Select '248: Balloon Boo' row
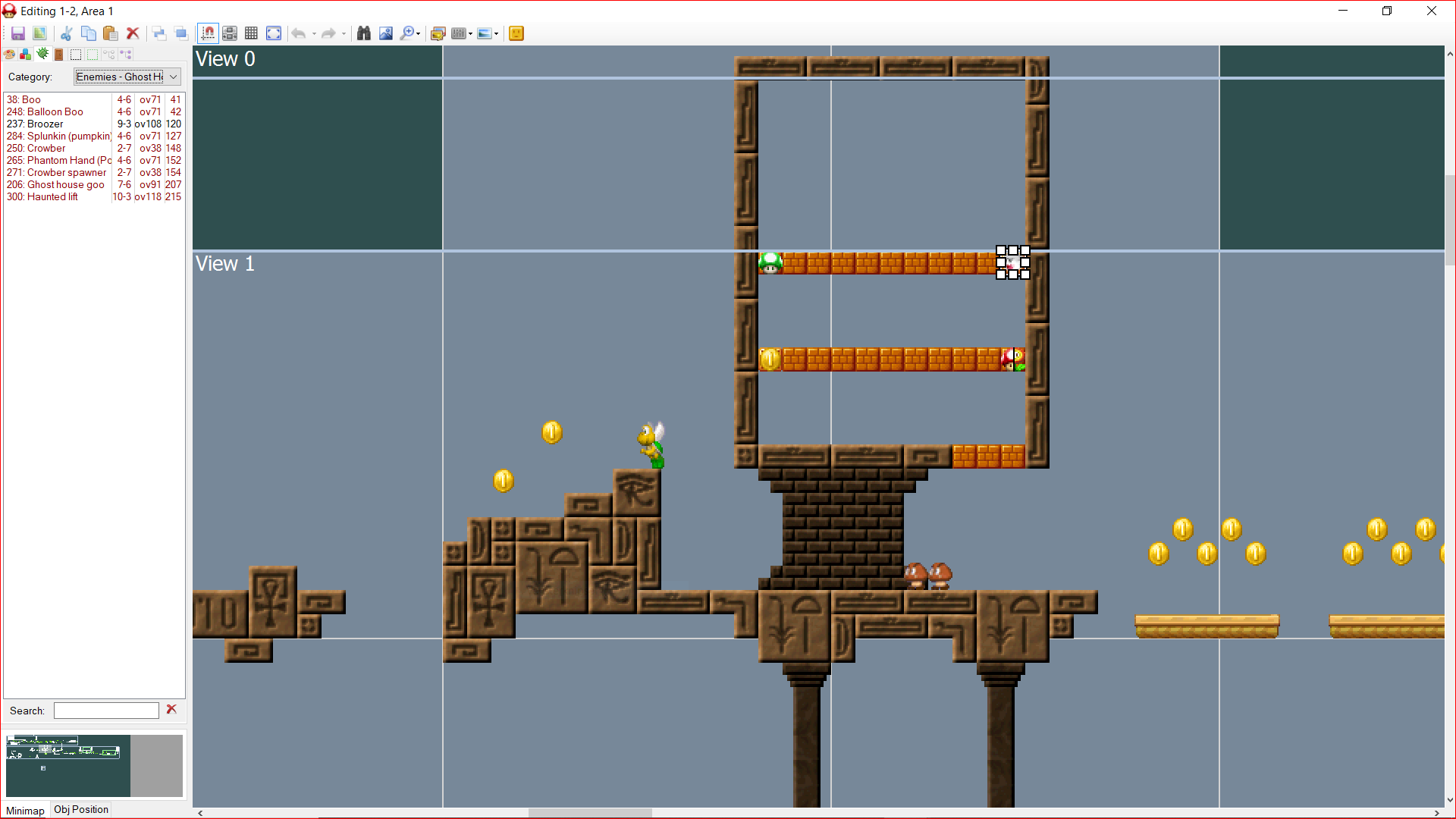 94,111
